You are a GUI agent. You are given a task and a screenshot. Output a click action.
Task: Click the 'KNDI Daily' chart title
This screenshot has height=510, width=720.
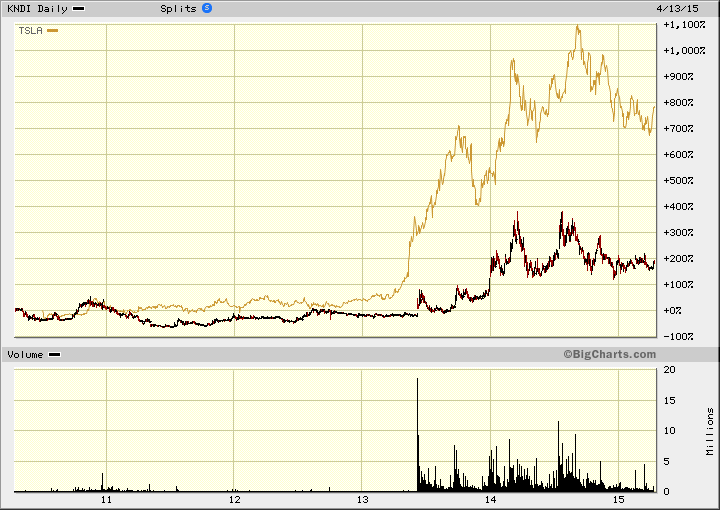coord(37,9)
